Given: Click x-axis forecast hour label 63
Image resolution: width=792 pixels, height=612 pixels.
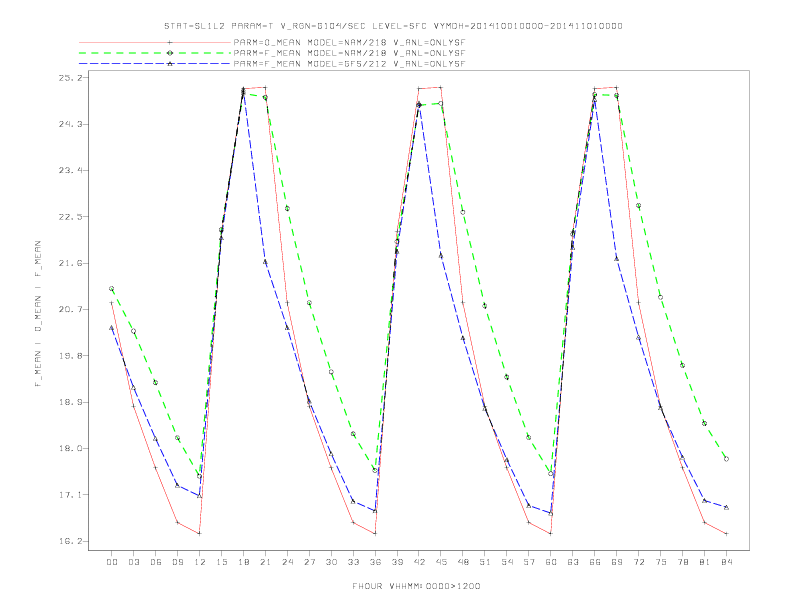Looking at the screenshot, I should click(573, 562).
